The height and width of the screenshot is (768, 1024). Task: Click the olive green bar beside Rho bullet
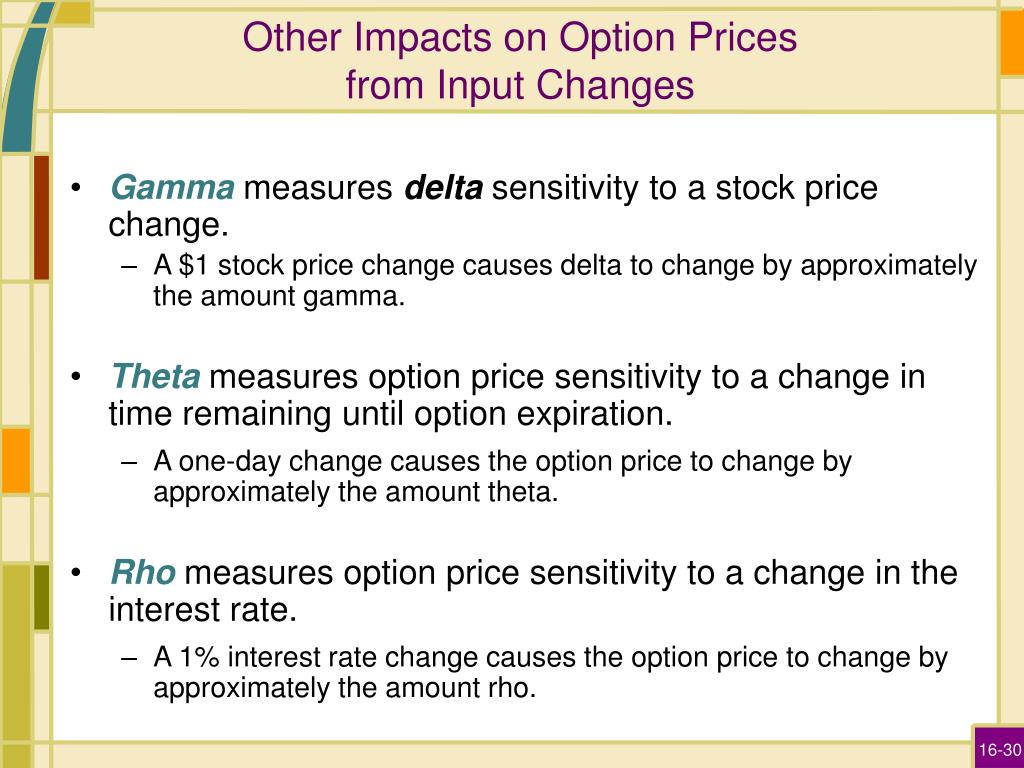41,598
